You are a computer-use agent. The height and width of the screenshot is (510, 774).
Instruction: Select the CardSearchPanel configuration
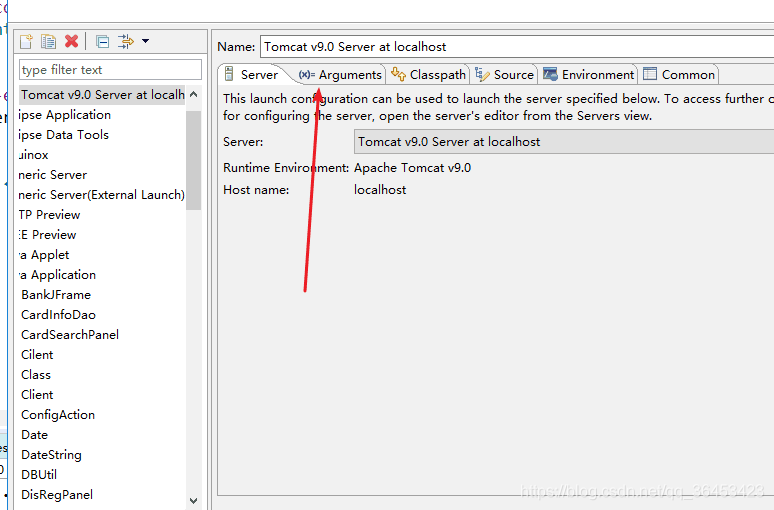[70, 335]
